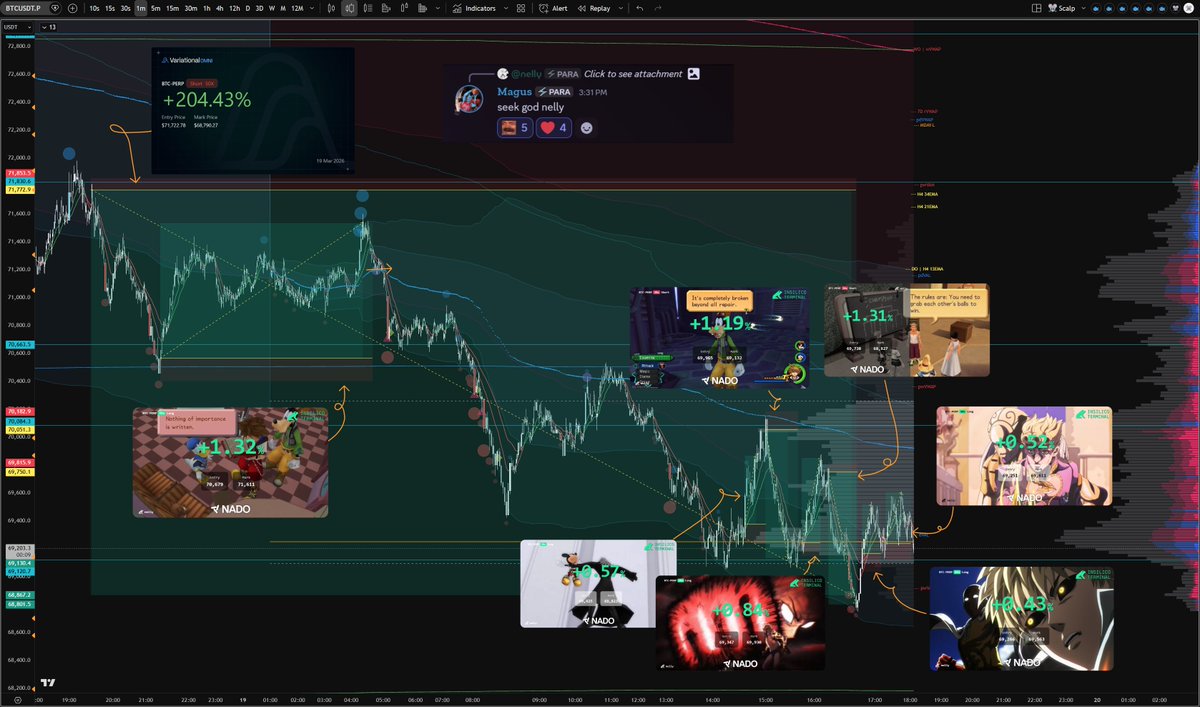
Task: Select the 3D timeframe
Action: click(x=260, y=8)
